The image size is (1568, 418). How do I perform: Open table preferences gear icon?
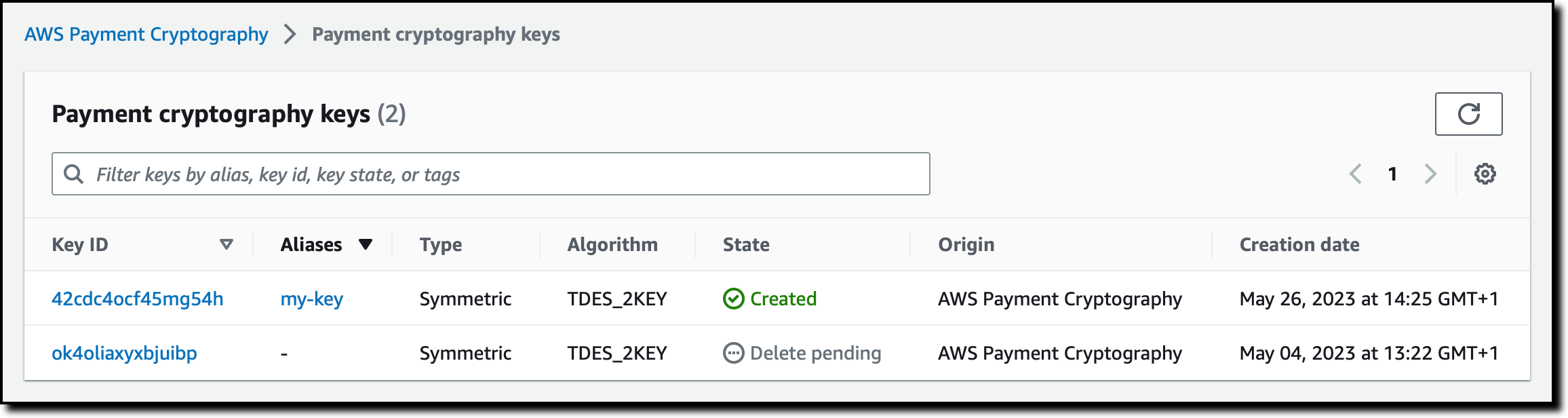tap(1485, 174)
